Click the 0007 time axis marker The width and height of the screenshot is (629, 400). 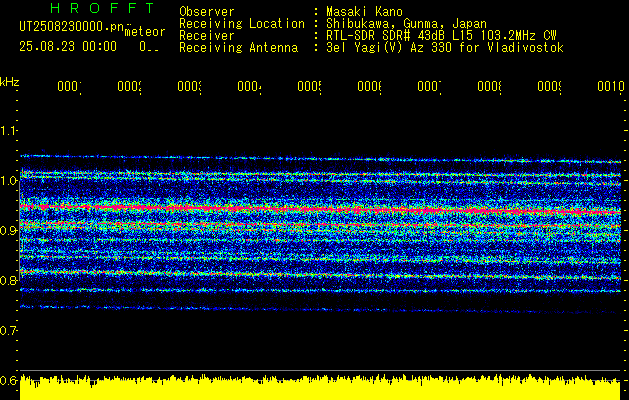430,86
